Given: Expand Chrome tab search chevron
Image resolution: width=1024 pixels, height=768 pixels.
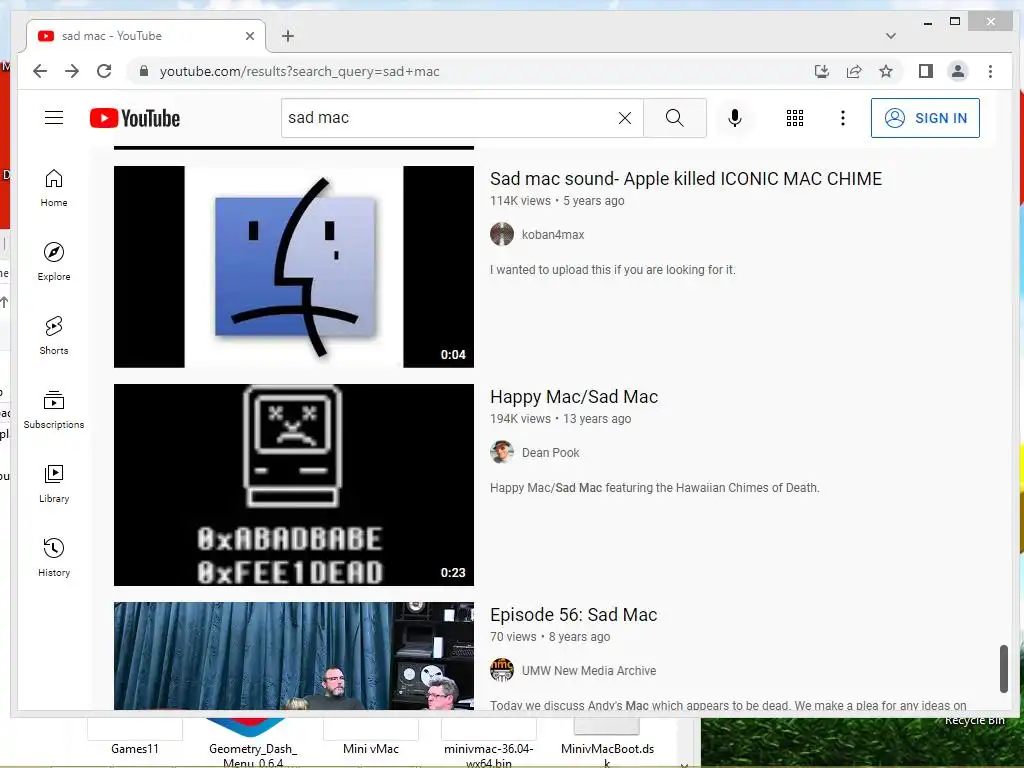Looking at the screenshot, I should (x=890, y=36).
